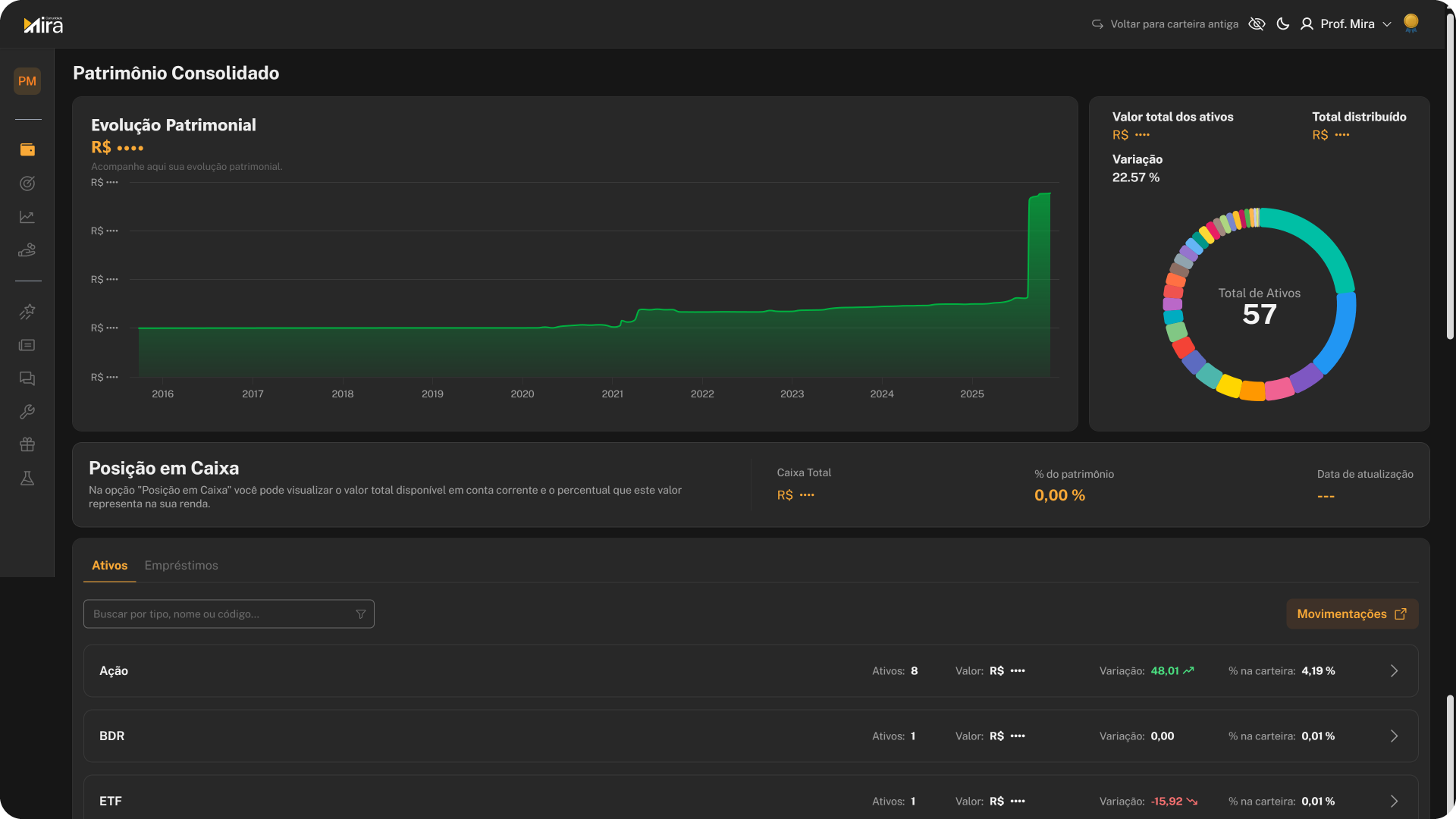Toggle dark mode moon icon
The height and width of the screenshot is (819, 1456).
tap(1283, 24)
